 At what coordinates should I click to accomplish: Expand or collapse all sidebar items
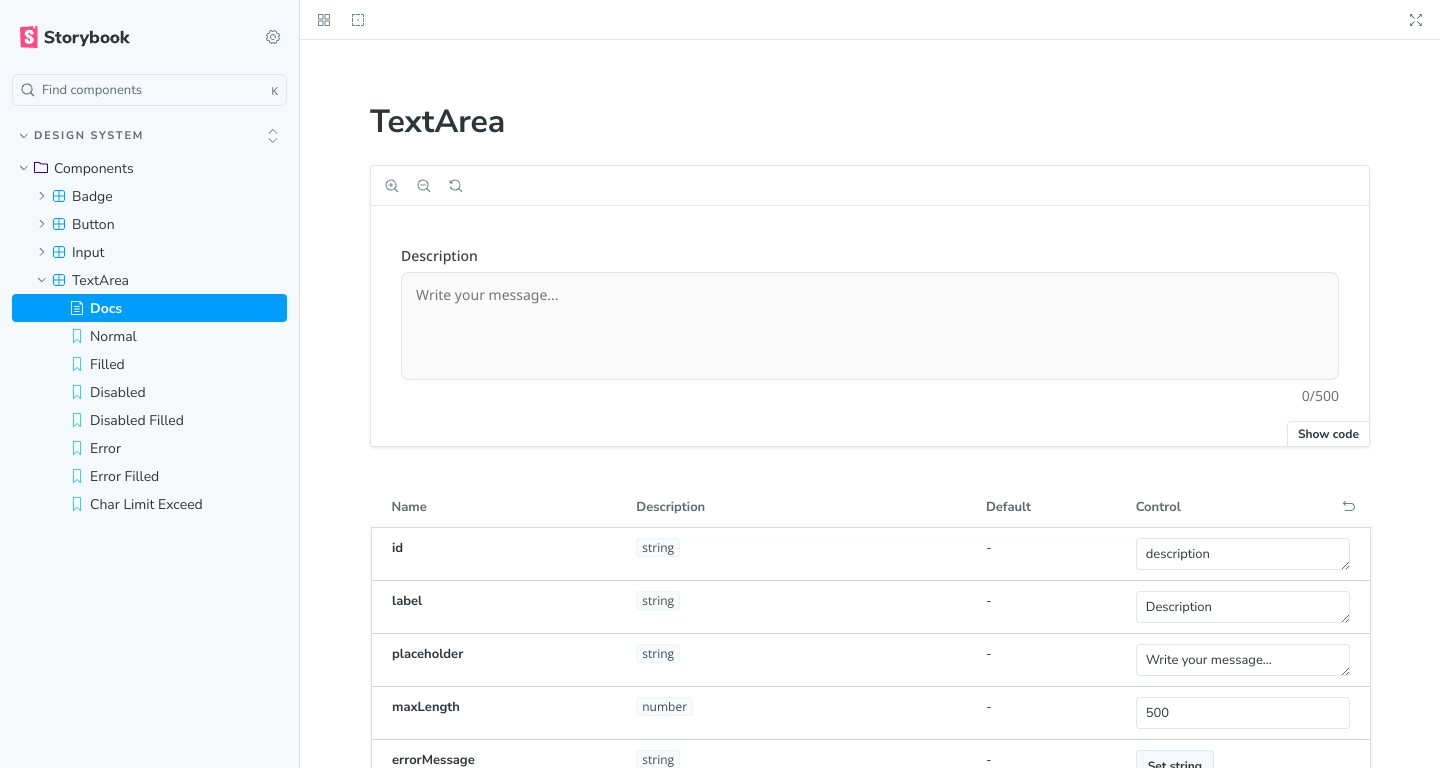[273, 135]
